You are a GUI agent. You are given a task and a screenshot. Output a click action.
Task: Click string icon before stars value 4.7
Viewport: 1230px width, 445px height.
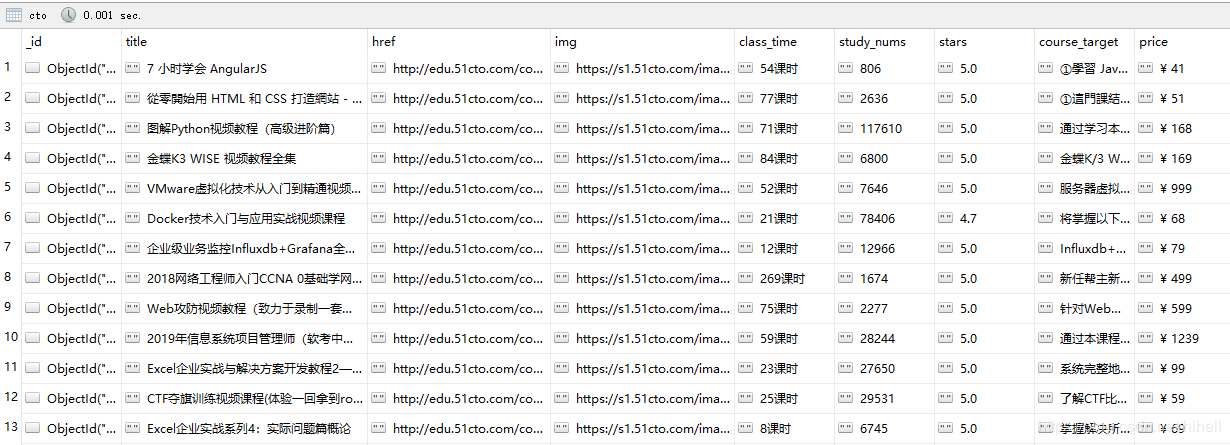coord(946,219)
